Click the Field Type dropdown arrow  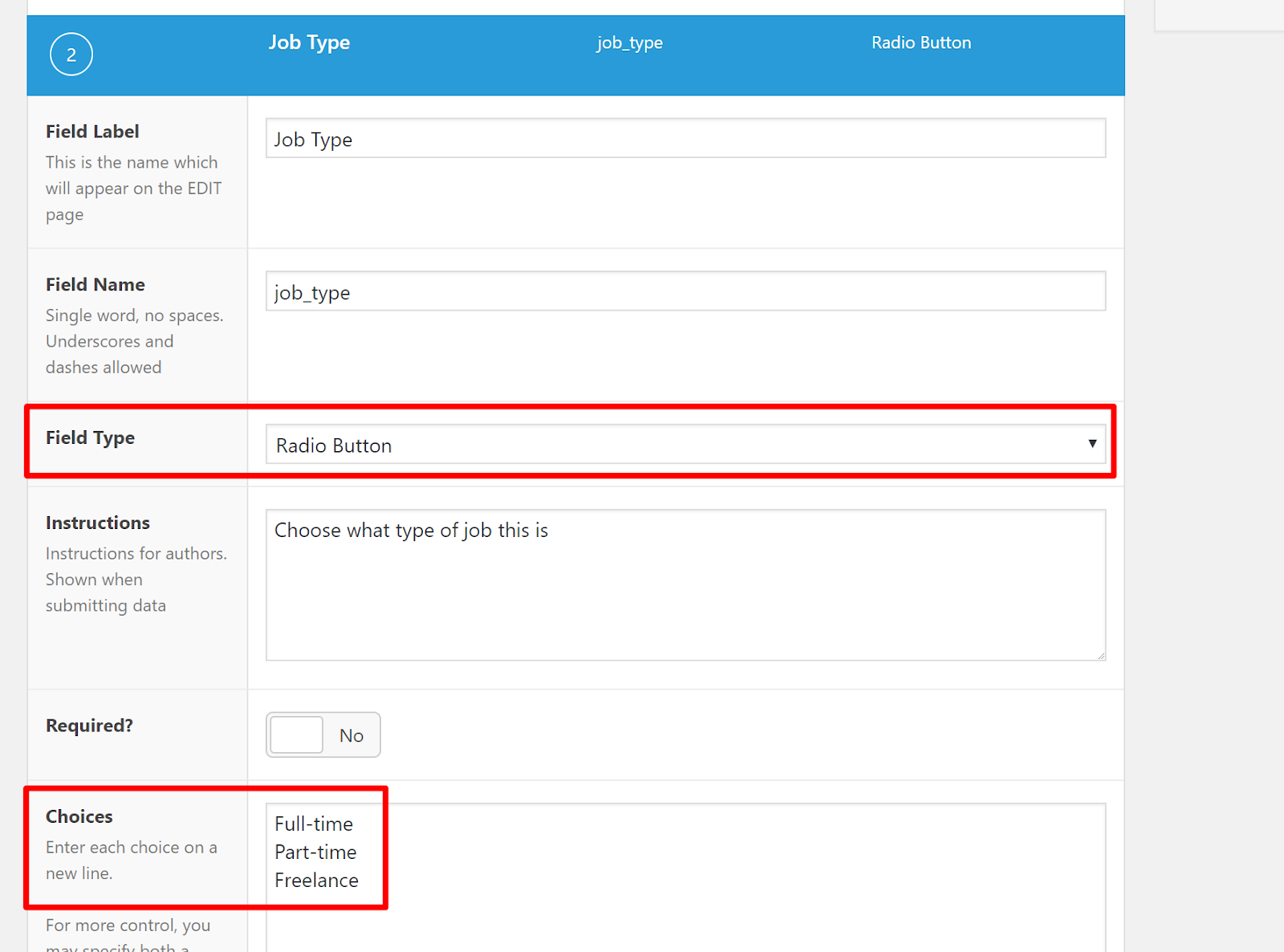[x=1093, y=443]
